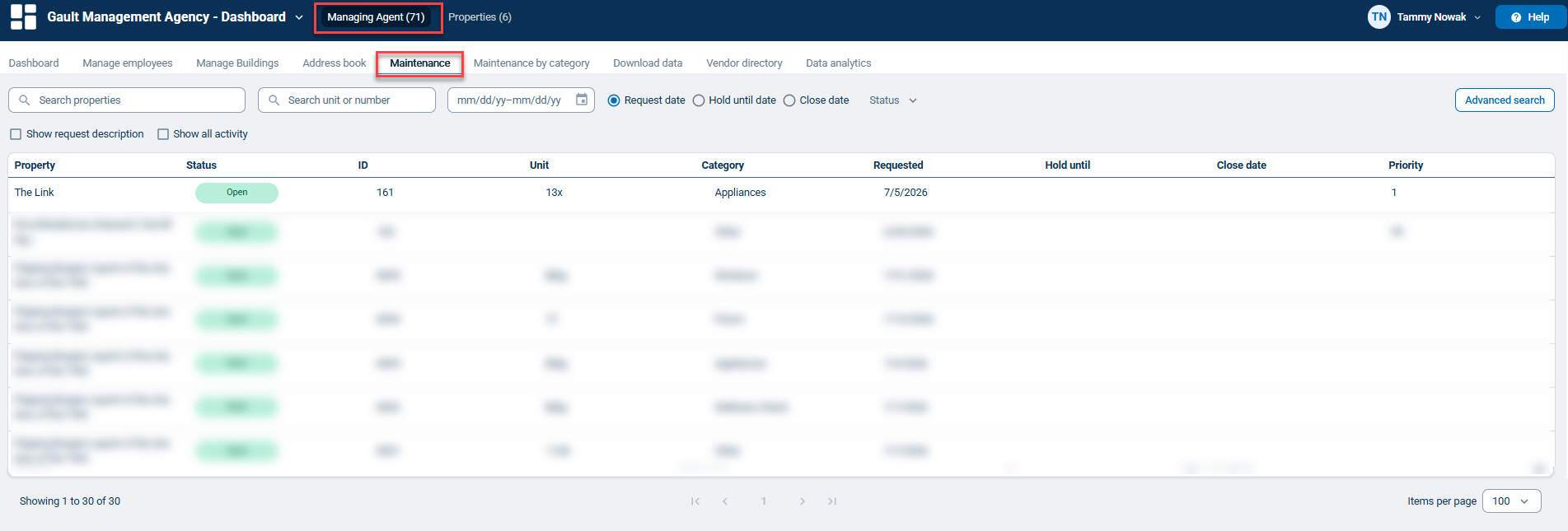Switch to the Managing Agent (71) tab
This screenshot has height=531, width=1568.
(x=376, y=17)
